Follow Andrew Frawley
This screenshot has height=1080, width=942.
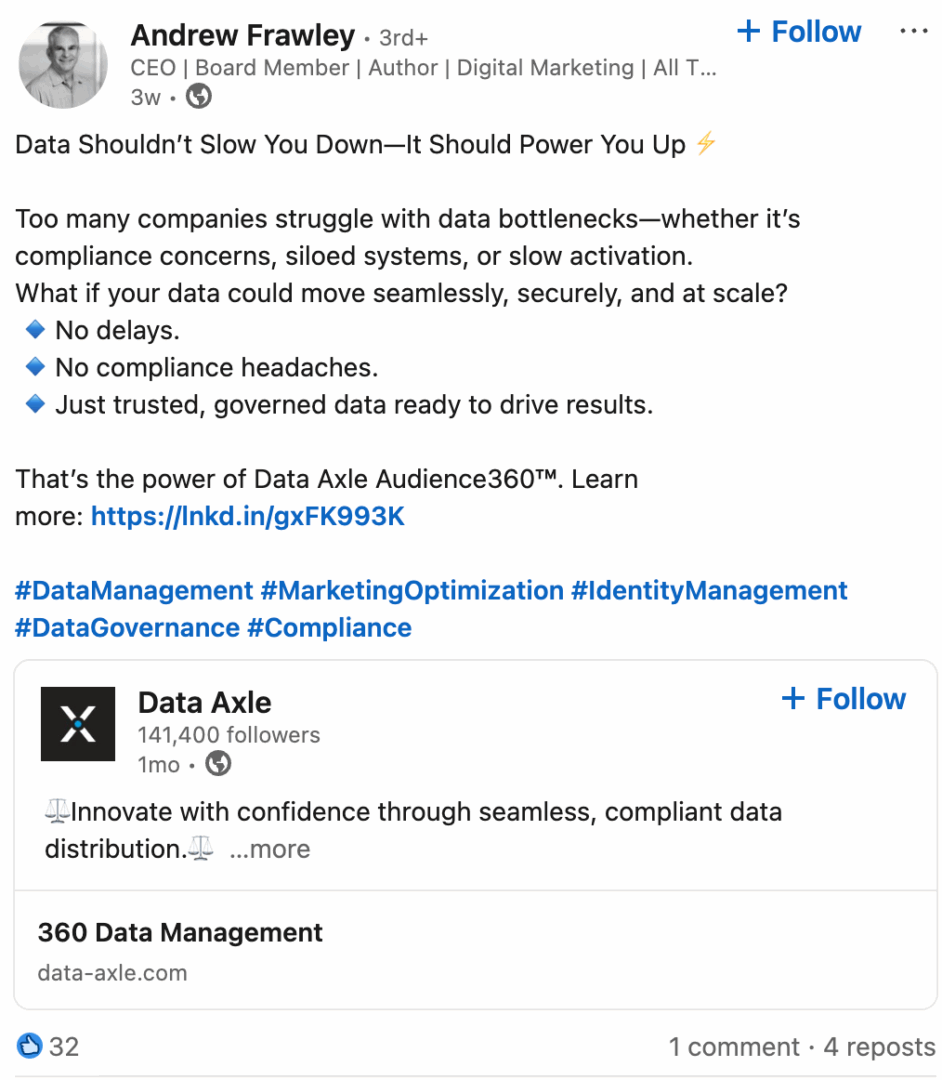click(799, 31)
